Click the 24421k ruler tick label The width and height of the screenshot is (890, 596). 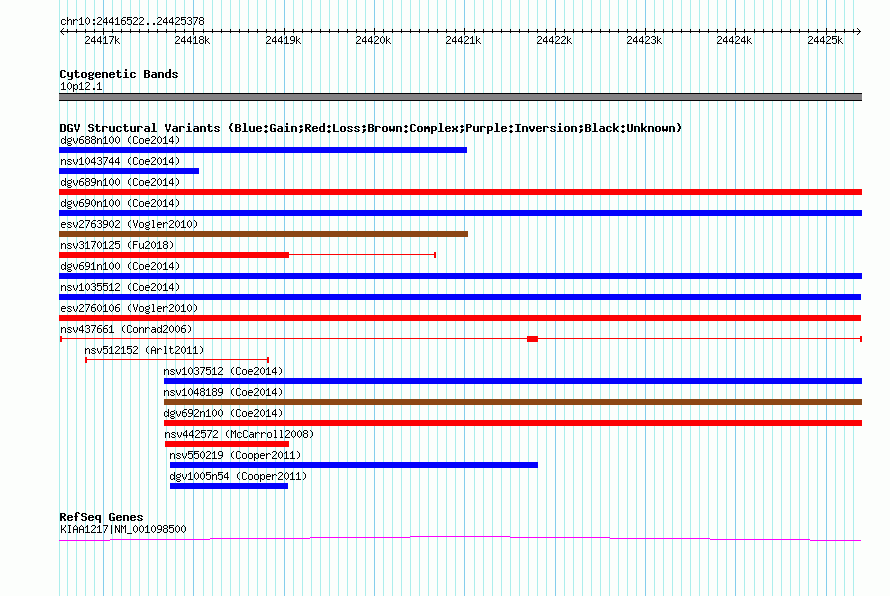pos(463,40)
